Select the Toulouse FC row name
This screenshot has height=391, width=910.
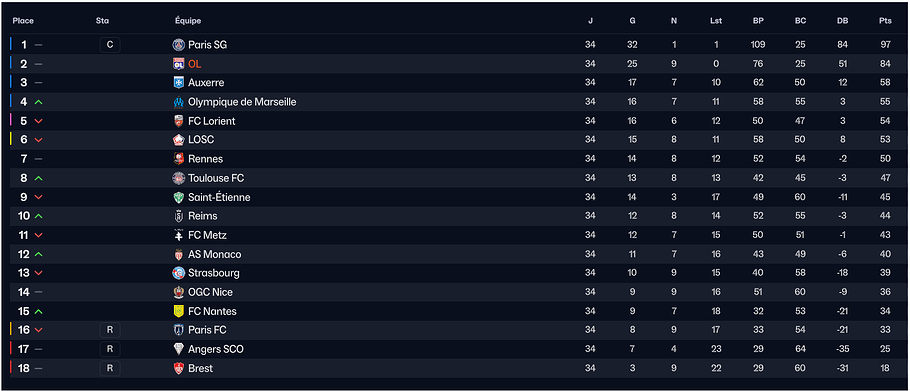coord(216,178)
